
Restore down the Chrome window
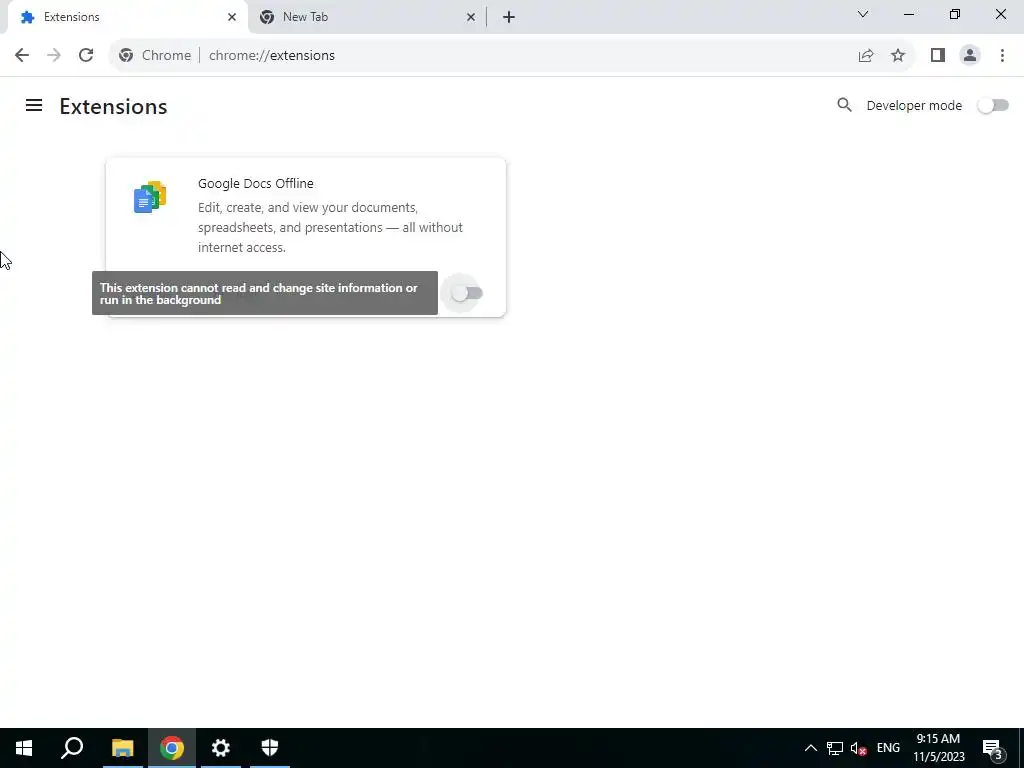click(x=955, y=14)
